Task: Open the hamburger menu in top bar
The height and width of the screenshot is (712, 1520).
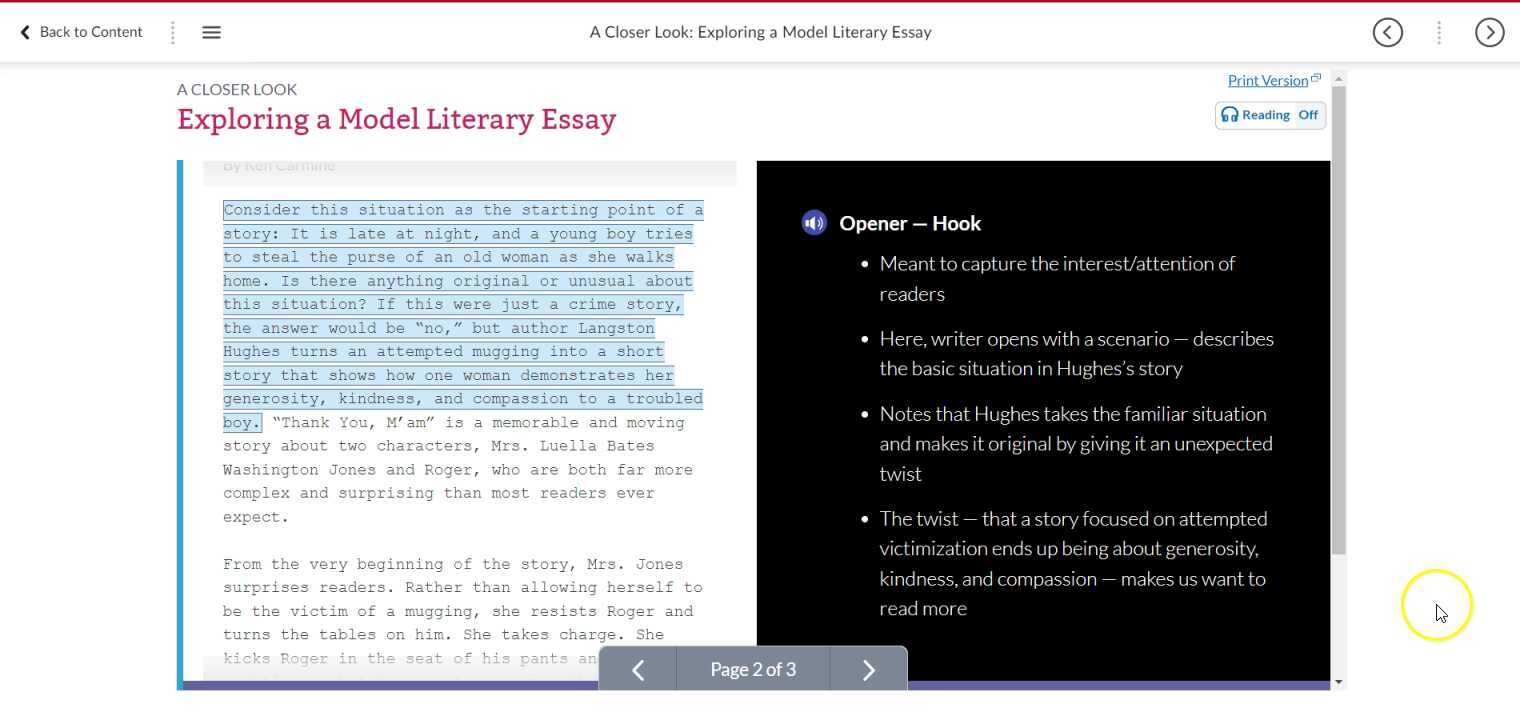Action: point(211,31)
